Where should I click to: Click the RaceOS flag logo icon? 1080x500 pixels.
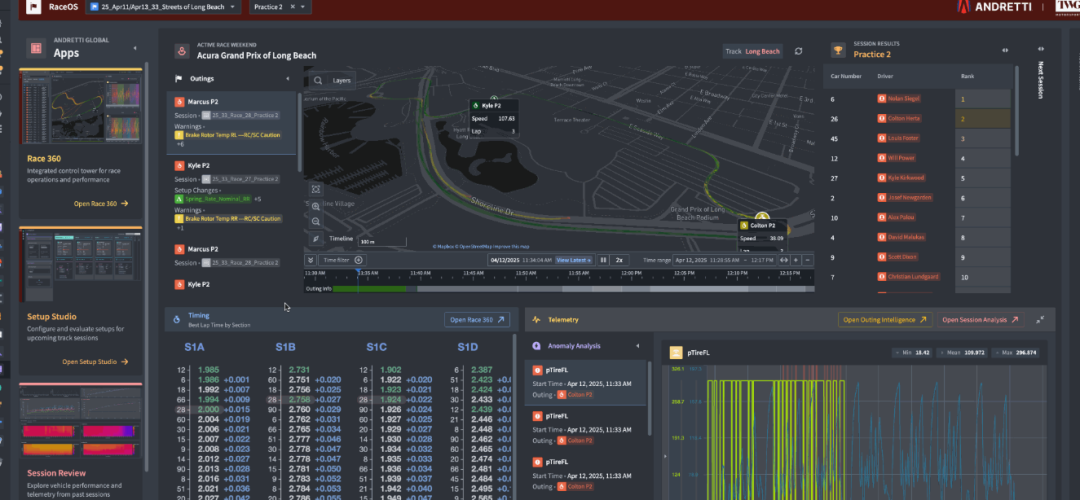34,8
